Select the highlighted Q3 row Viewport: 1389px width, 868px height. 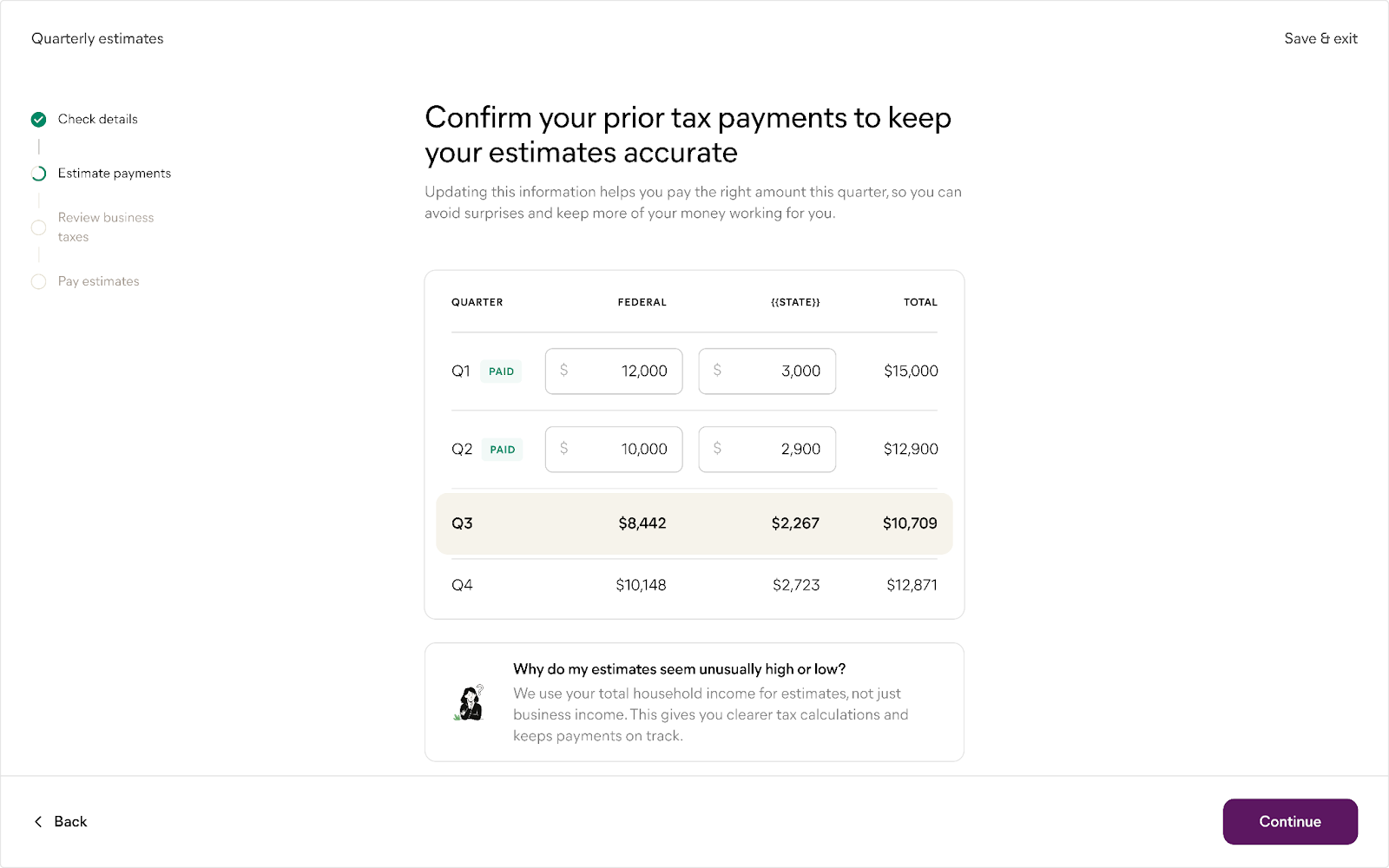click(x=694, y=524)
